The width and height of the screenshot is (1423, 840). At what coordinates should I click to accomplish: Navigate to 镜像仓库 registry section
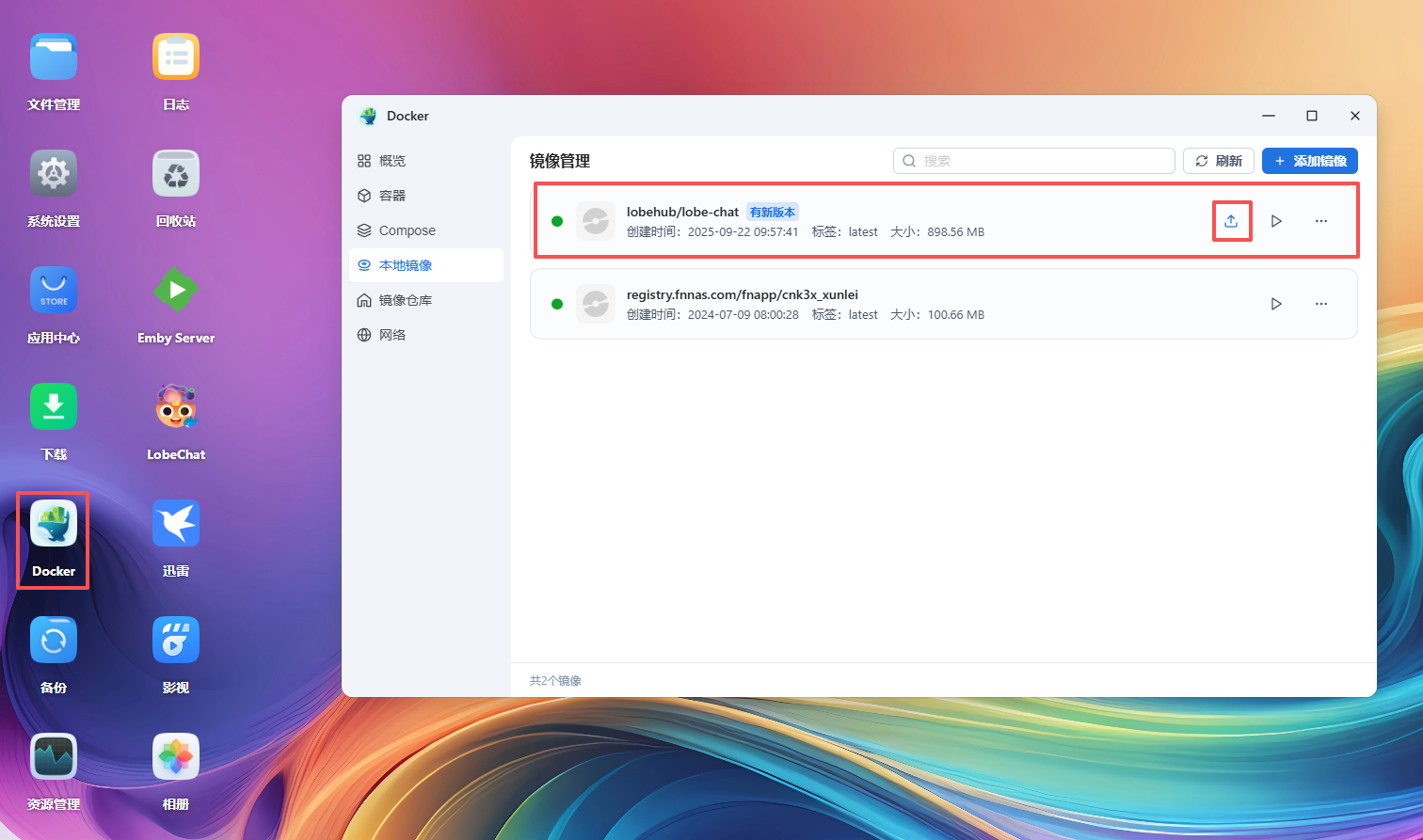[426, 300]
